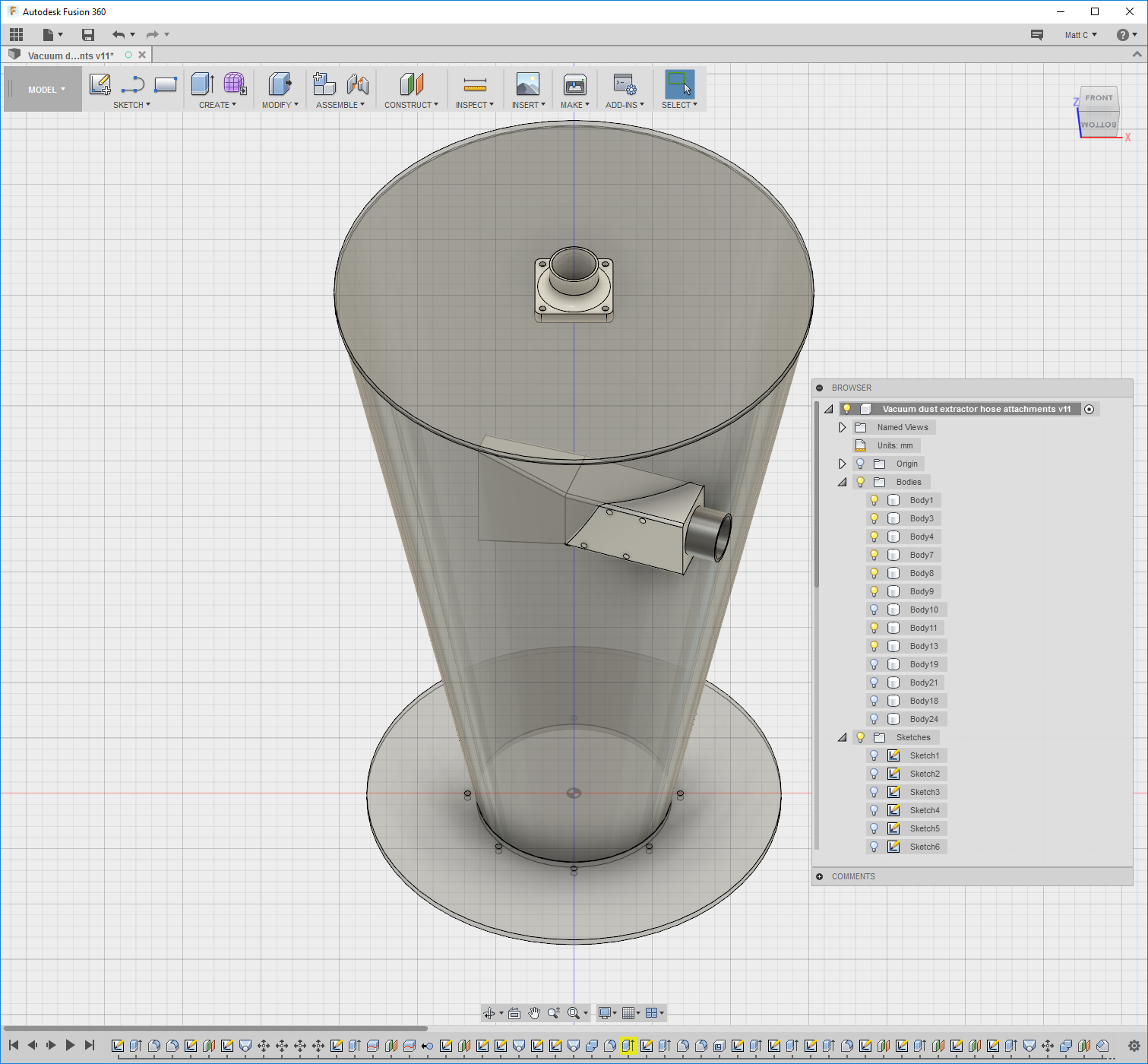Use the Measure tool in Inspect group
The width and height of the screenshot is (1148, 1064).
pos(474,84)
